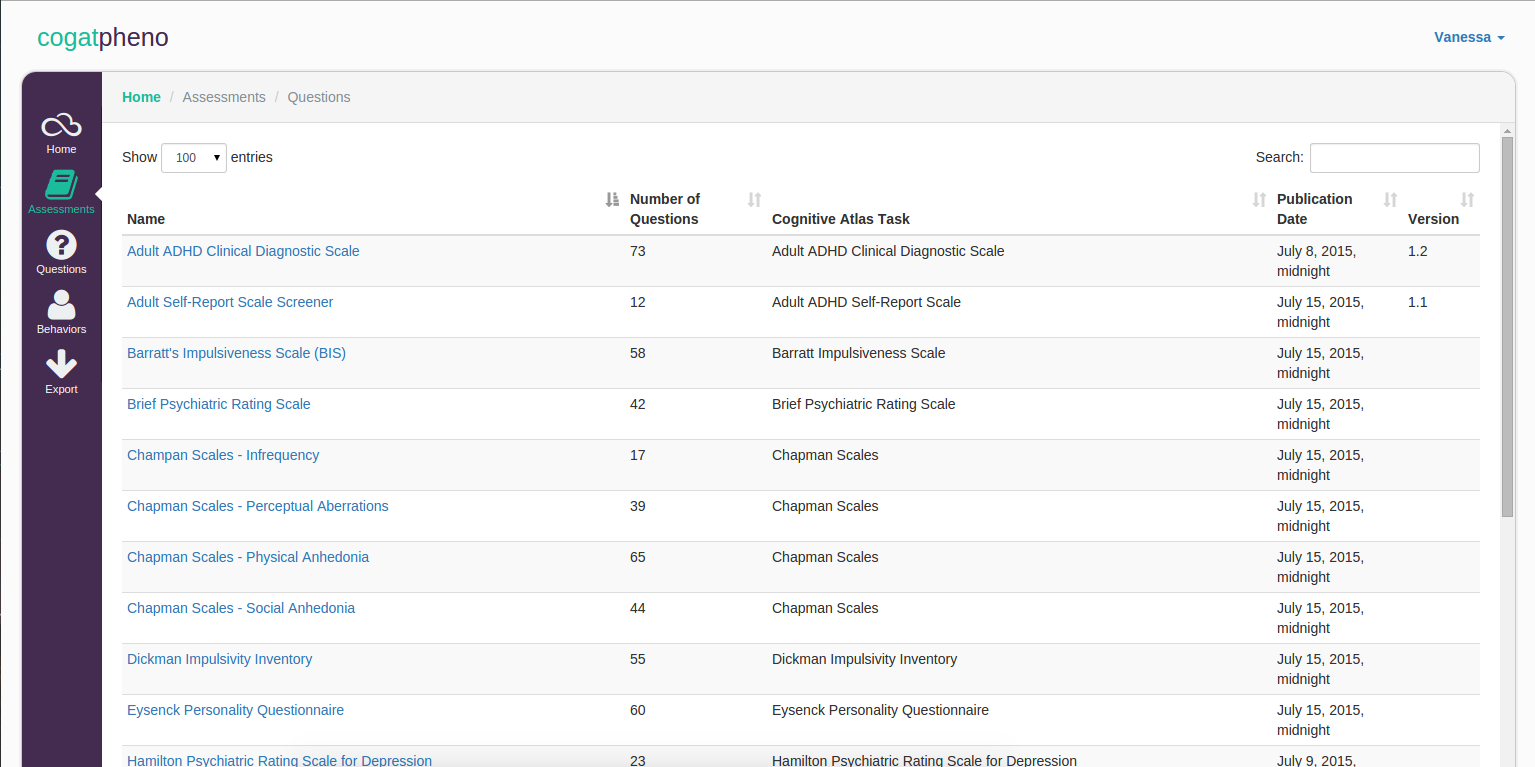The image size is (1535, 767).
Task: Sort by Version column sort icon
Action: coord(1468,200)
